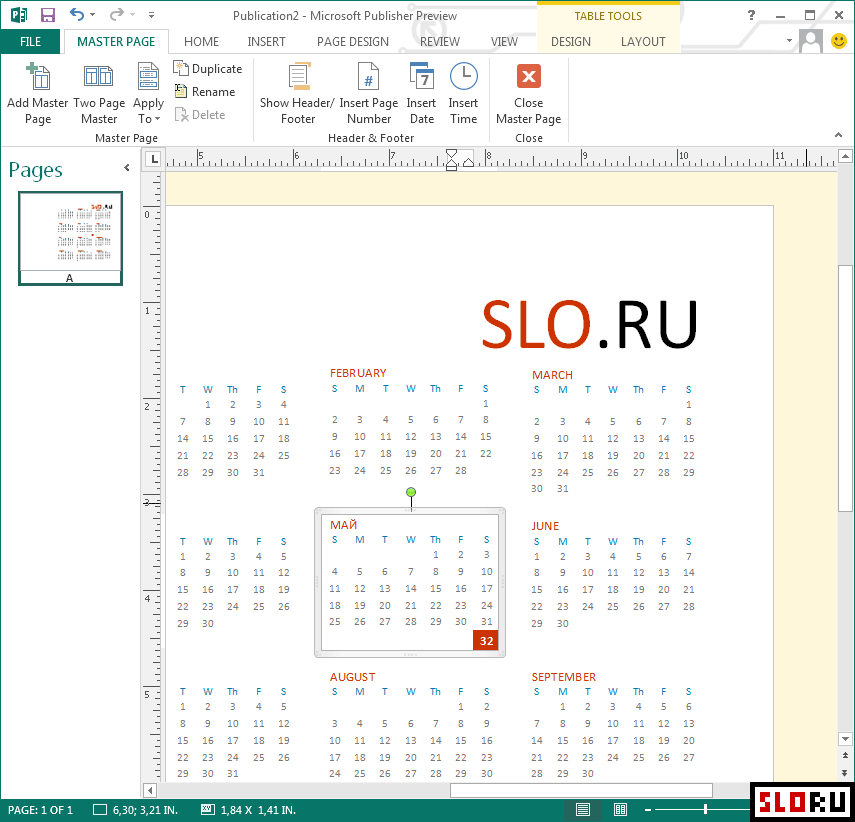This screenshot has width=855, height=822.
Task: Click the SEPTEMBER month heading
Action: [564, 677]
